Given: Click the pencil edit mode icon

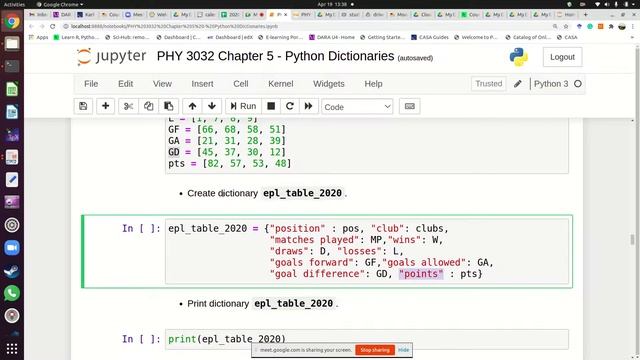Looking at the screenshot, I should (x=518, y=84).
